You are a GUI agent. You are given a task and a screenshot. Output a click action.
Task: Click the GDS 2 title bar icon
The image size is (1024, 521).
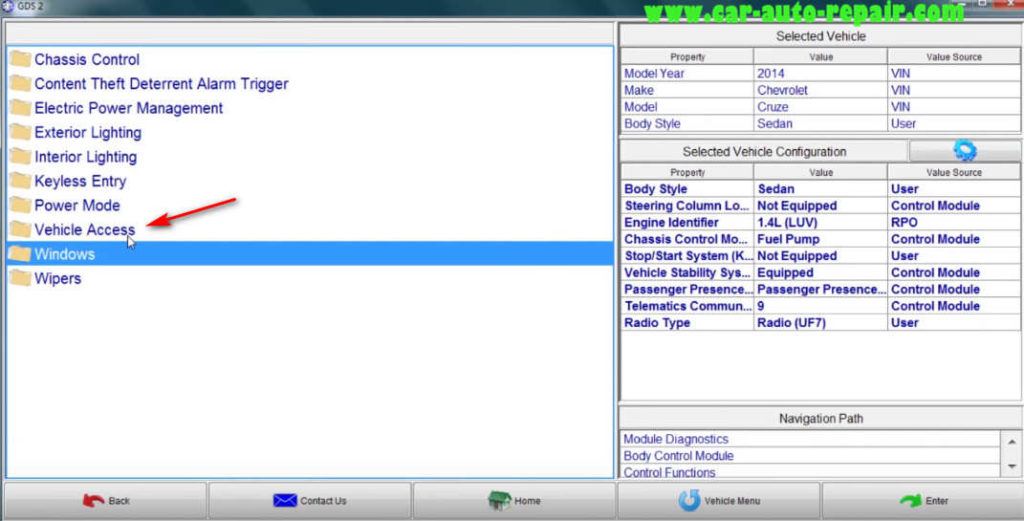click(7, 6)
